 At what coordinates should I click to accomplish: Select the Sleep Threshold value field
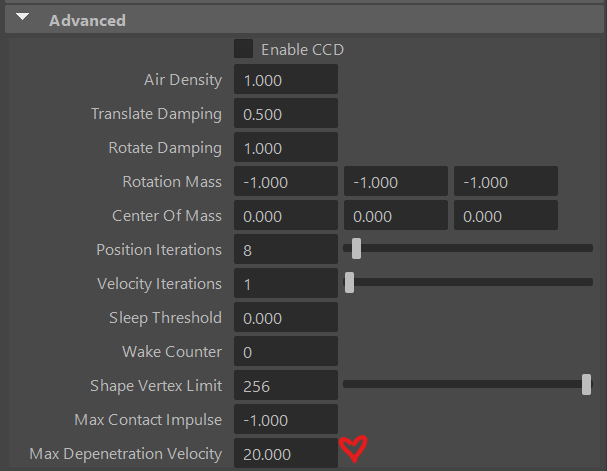[286, 318]
